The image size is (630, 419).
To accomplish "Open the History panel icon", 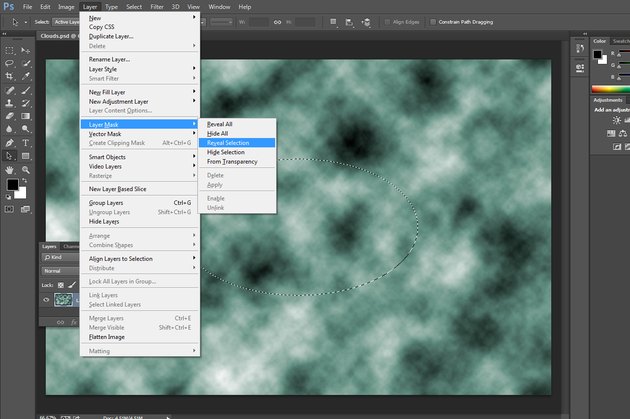I will click(580, 49).
